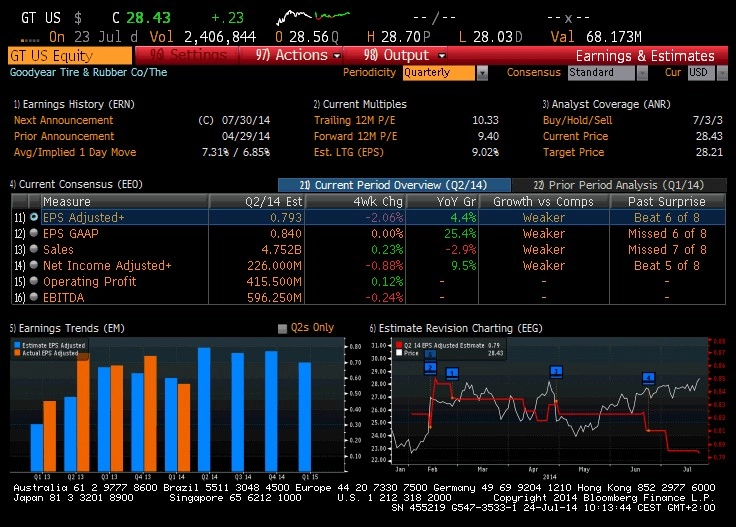
Task: Click the EBITDA estimate 596.250M
Action: pos(274,297)
